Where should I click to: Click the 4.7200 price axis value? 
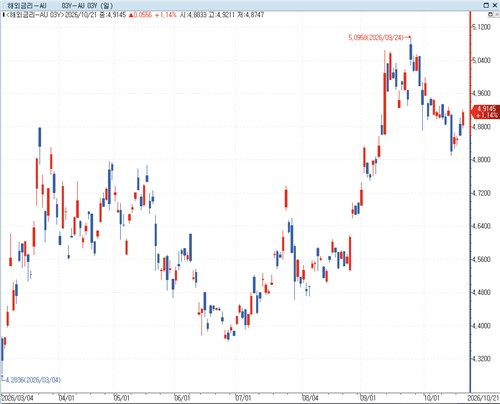tap(482, 193)
